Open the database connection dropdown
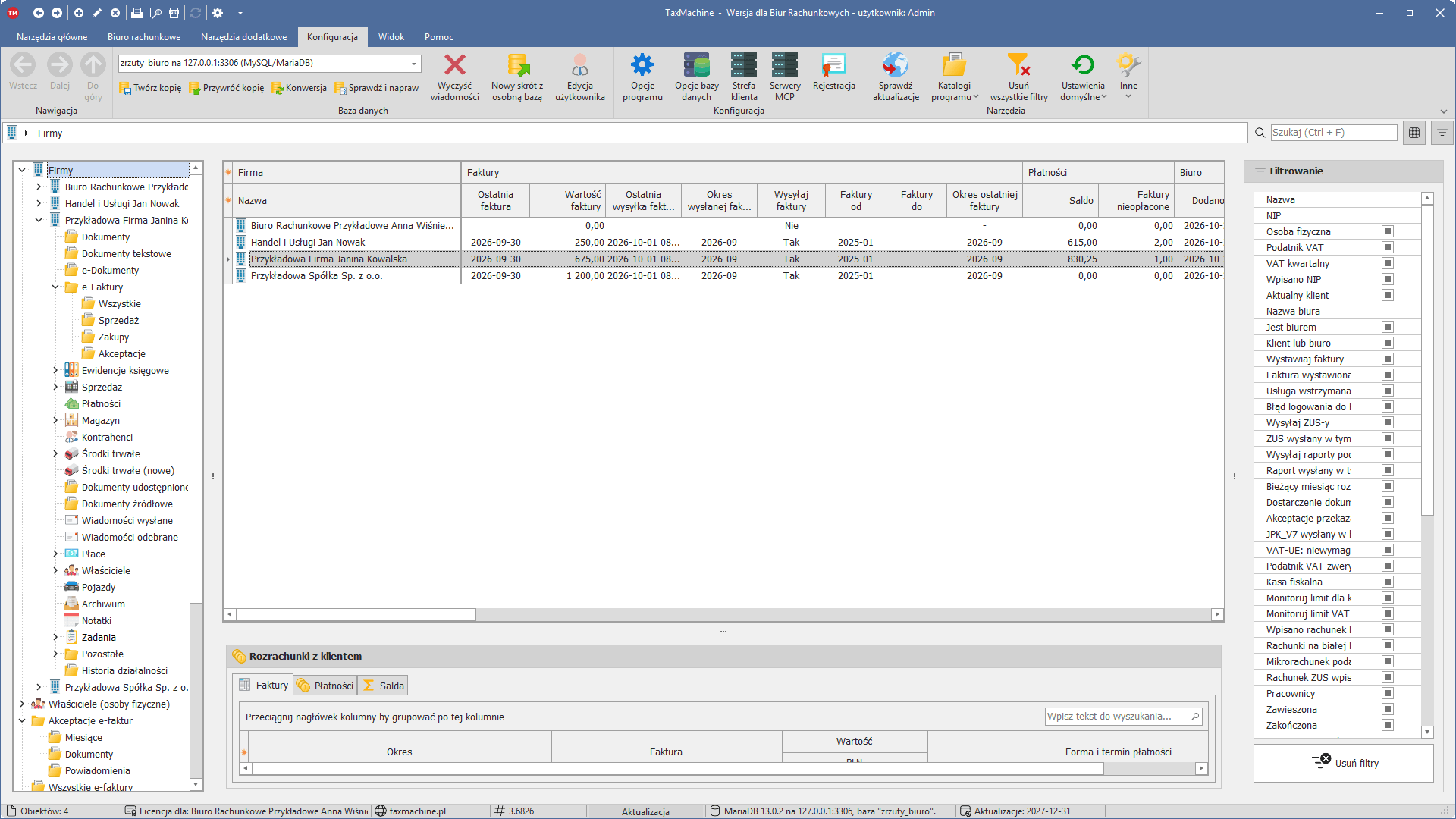1456x819 pixels. click(414, 64)
